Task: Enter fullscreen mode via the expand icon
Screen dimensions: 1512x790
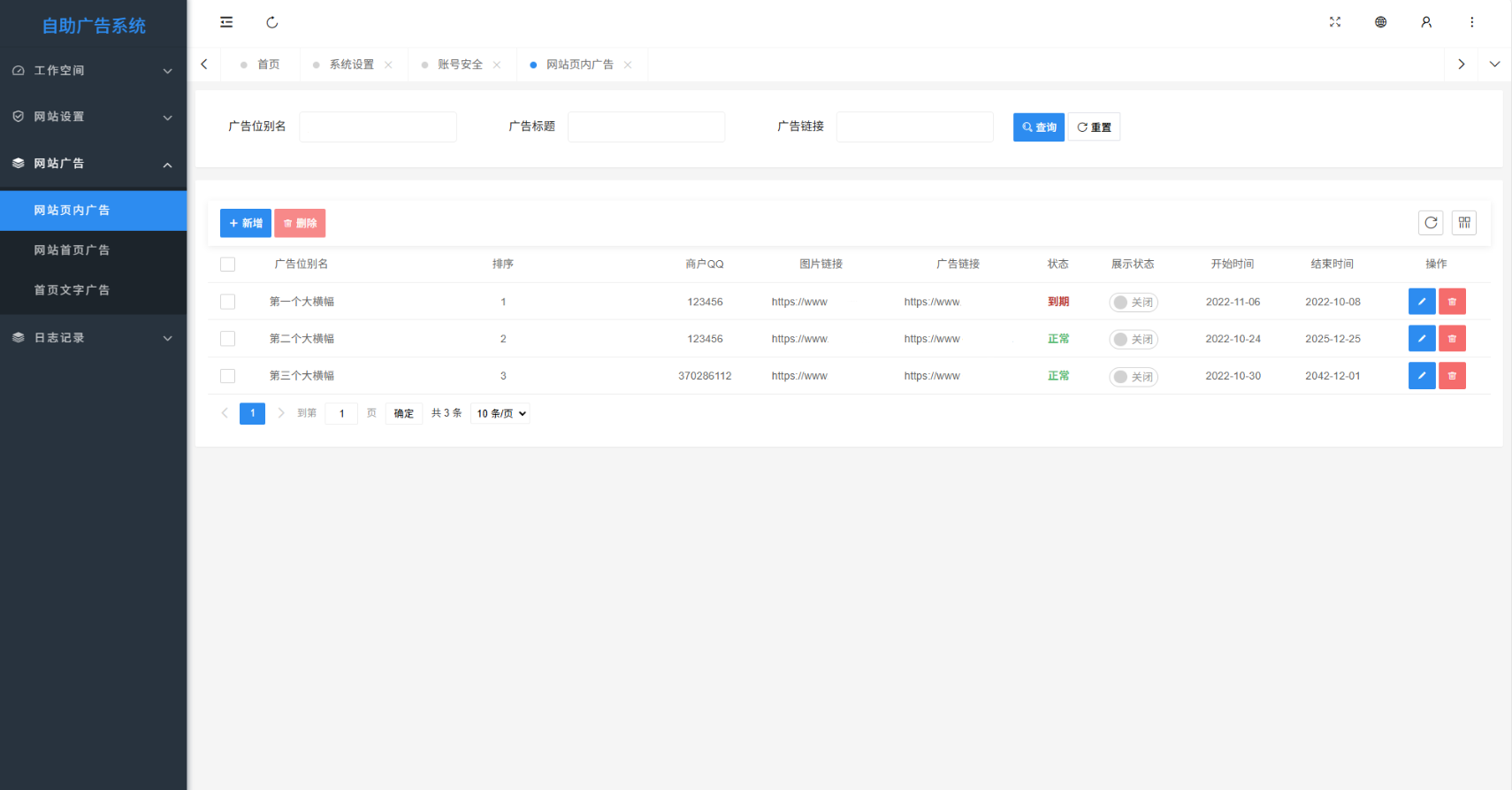Action: tap(1335, 22)
